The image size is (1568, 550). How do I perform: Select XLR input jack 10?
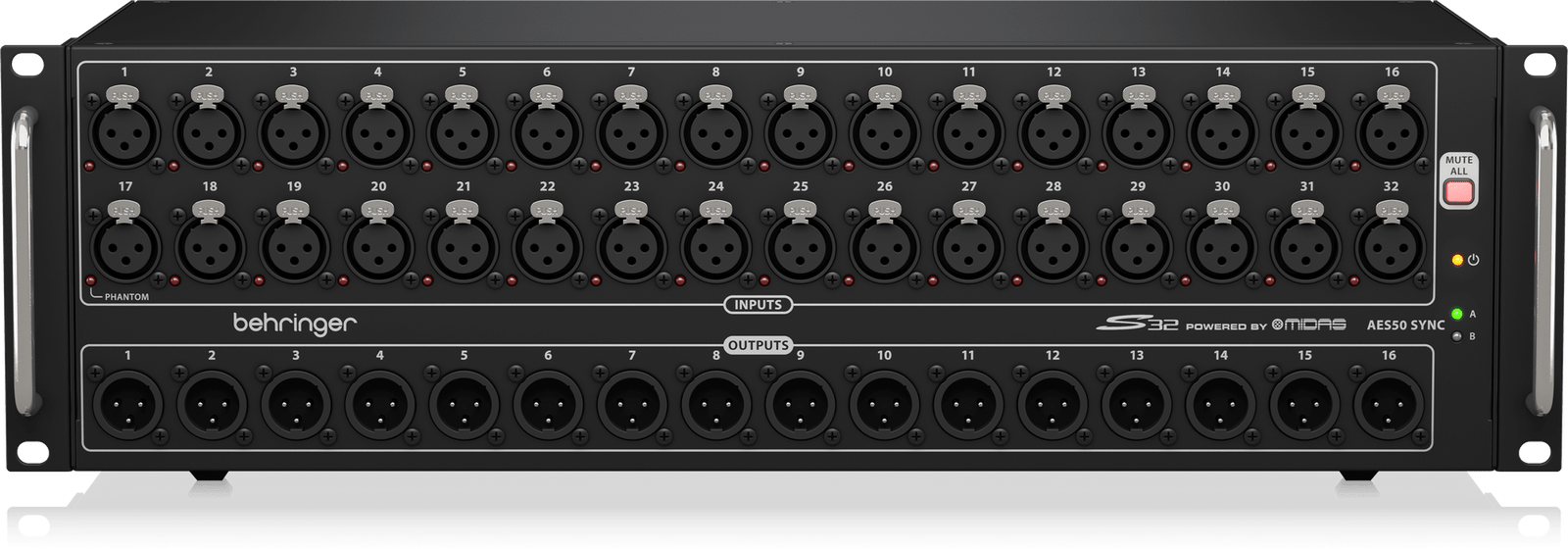click(885, 132)
